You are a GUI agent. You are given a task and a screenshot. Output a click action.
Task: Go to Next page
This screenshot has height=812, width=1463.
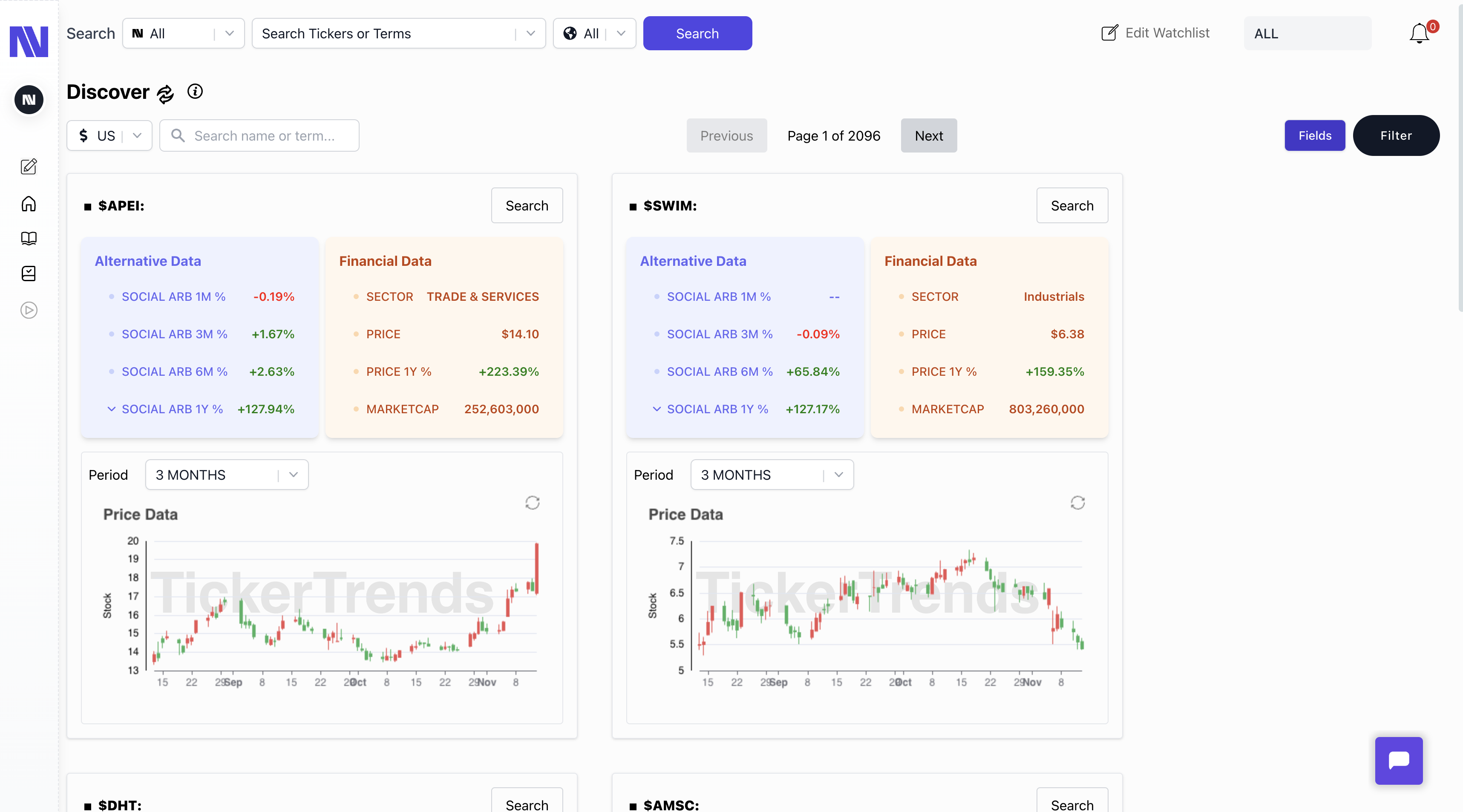929,136
